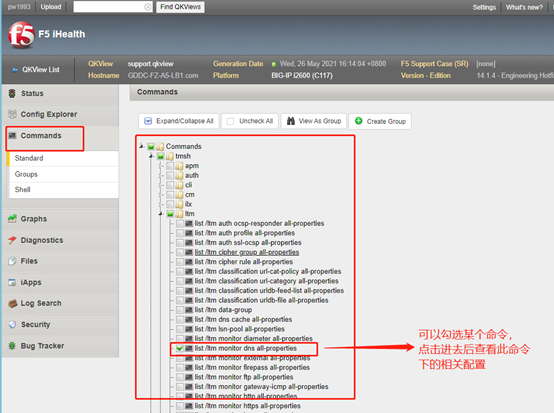Click the back arrow beside QKView List
The height and width of the screenshot is (413, 554).
coord(15,70)
